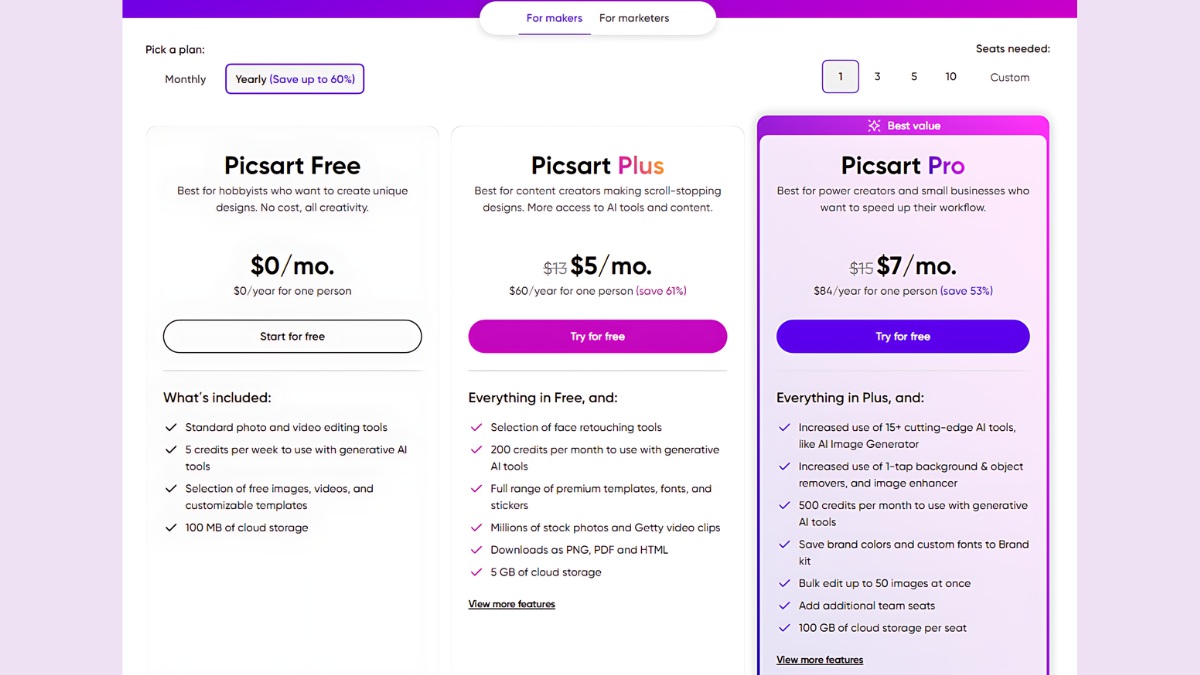Click the Best value sparkle icon
The width and height of the screenshot is (1200, 675).
tap(874, 126)
